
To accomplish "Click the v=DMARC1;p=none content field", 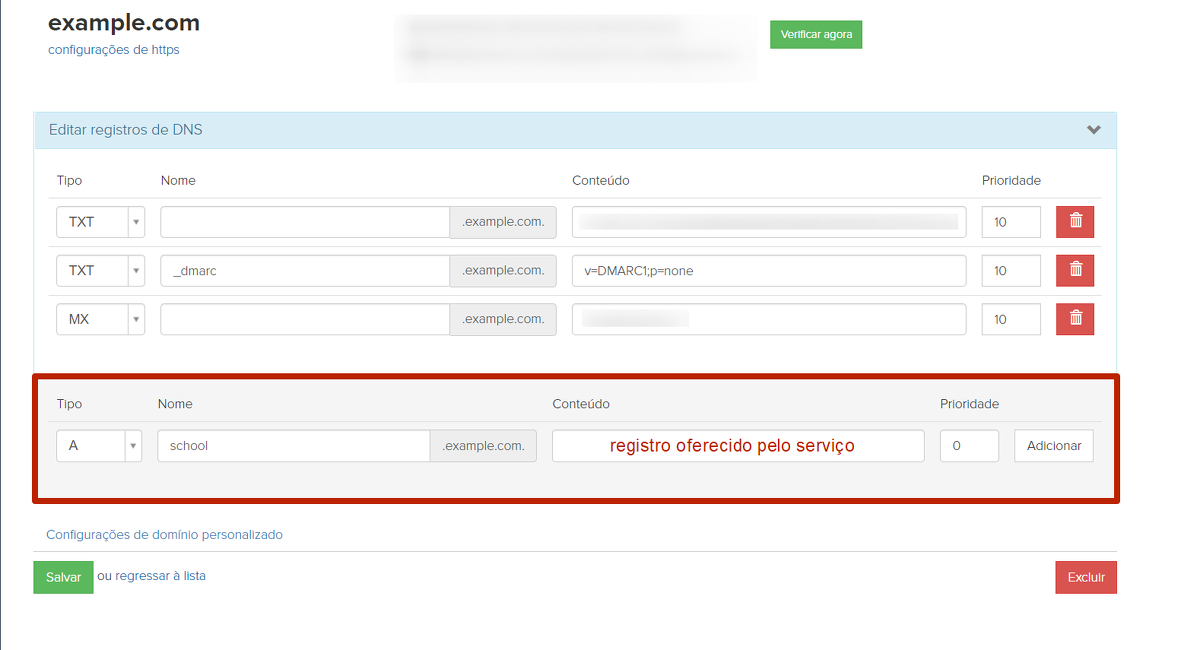I will 768,270.
